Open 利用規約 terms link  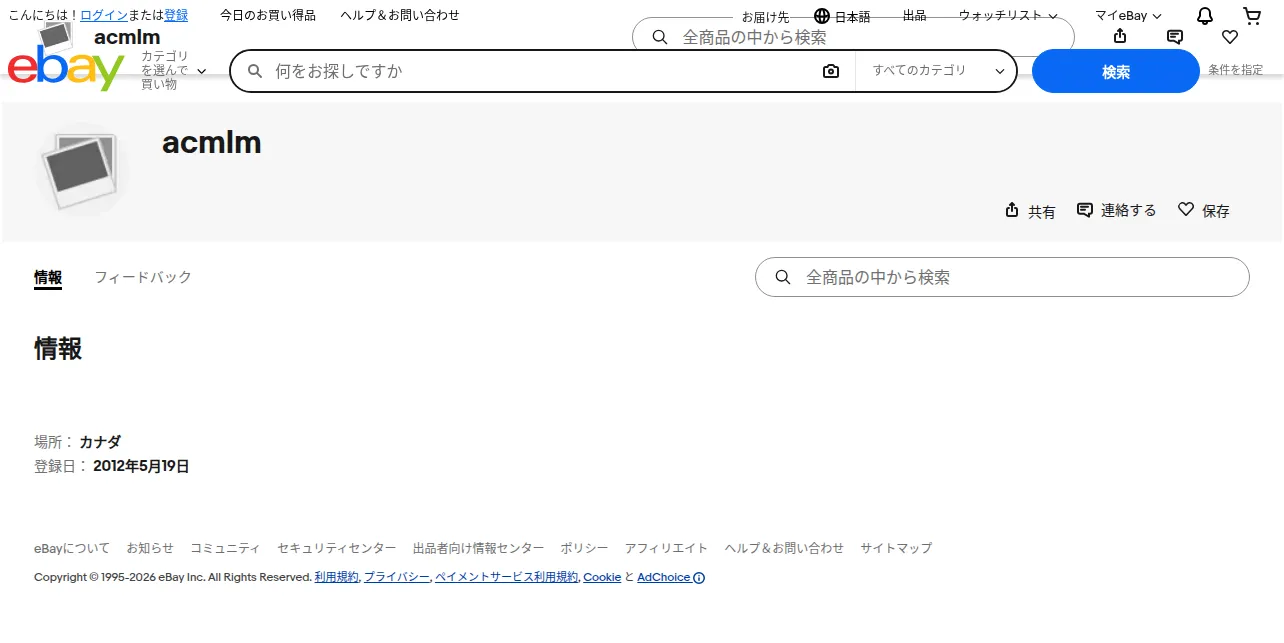click(336, 578)
